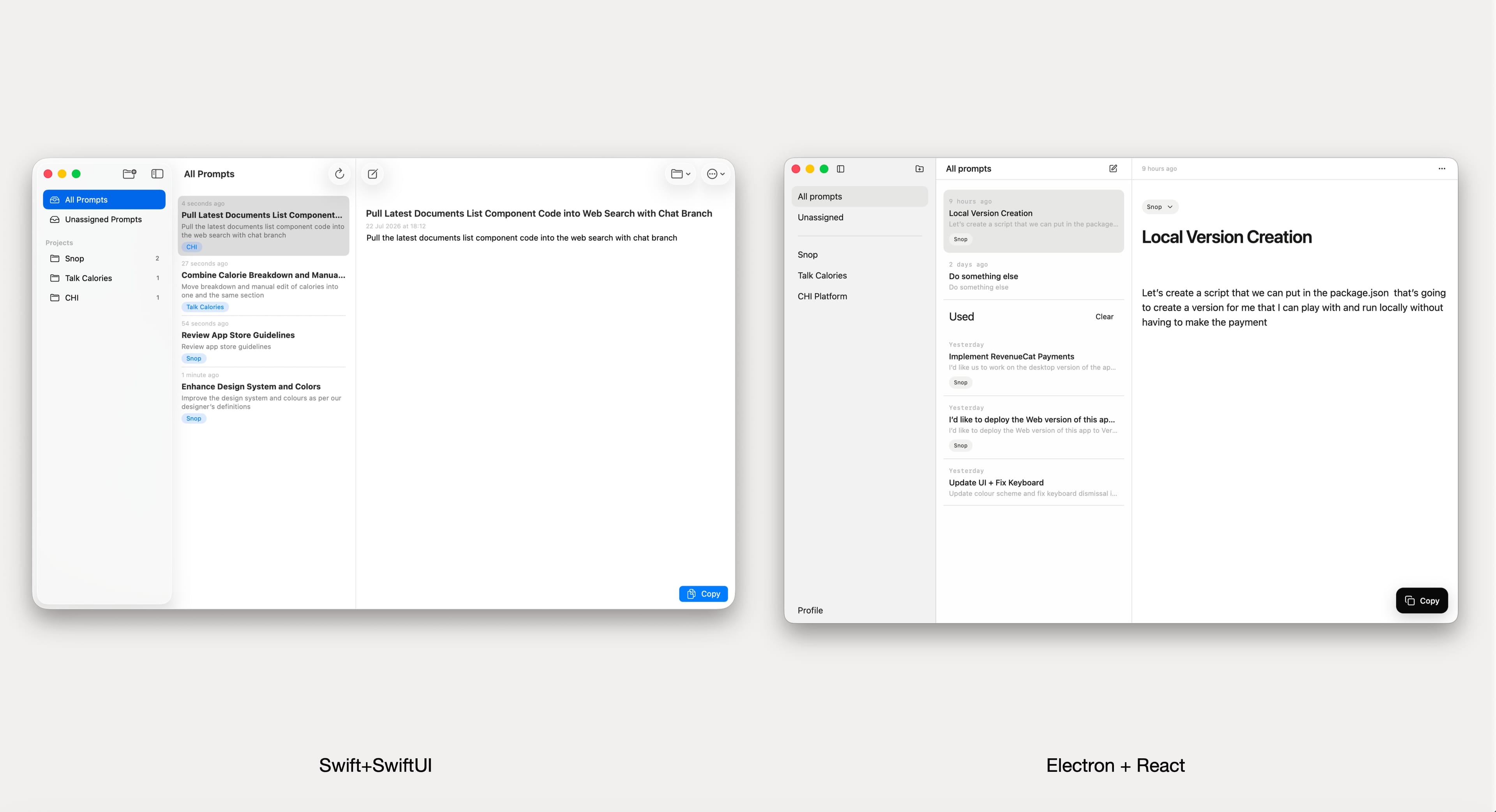This screenshot has height=812, width=1496.
Task: Select Implement RevenueCat Payments prompt
Action: coord(1034,364)
